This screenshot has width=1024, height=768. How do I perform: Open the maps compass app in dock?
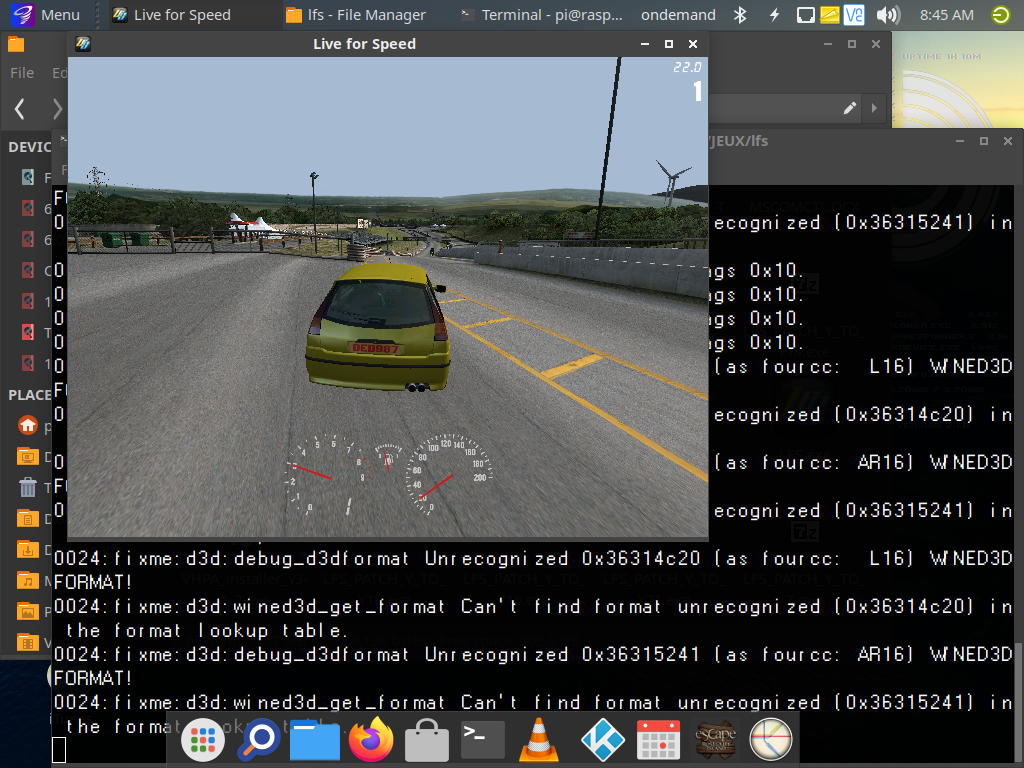(771, 739)
